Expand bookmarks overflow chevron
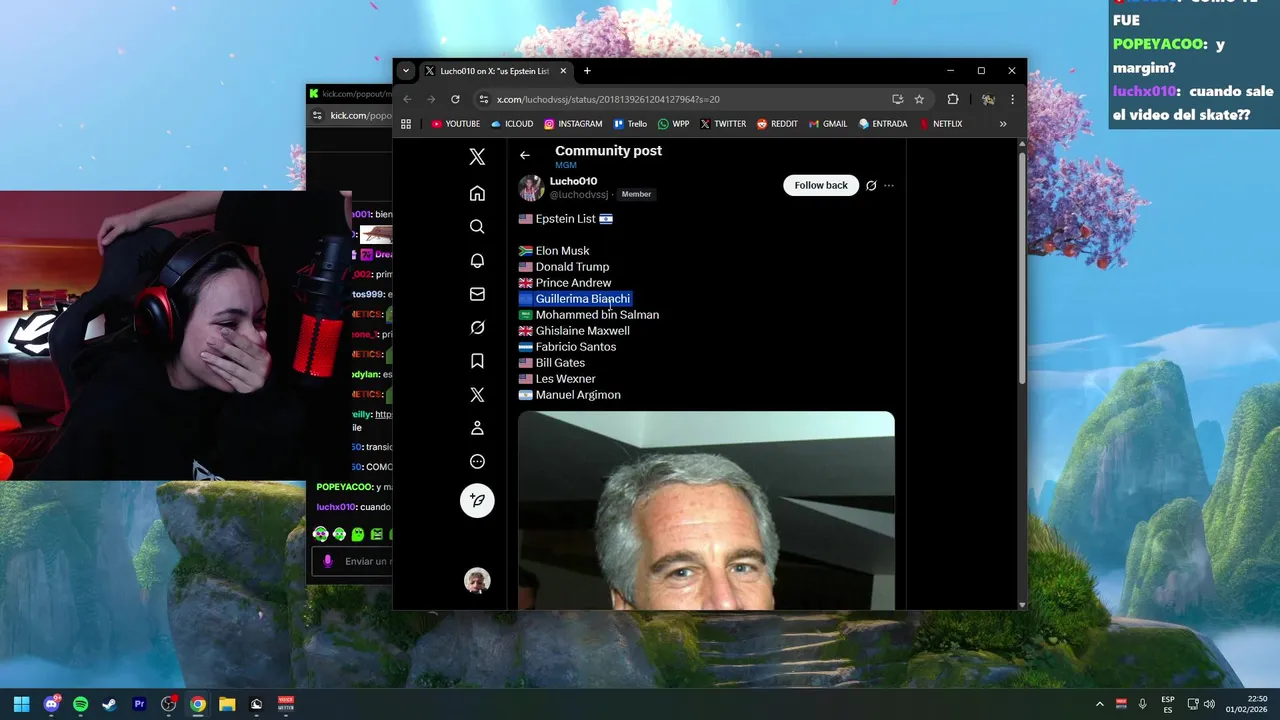The height and width of the screenshot is (720, 1280). point(1003,124)
